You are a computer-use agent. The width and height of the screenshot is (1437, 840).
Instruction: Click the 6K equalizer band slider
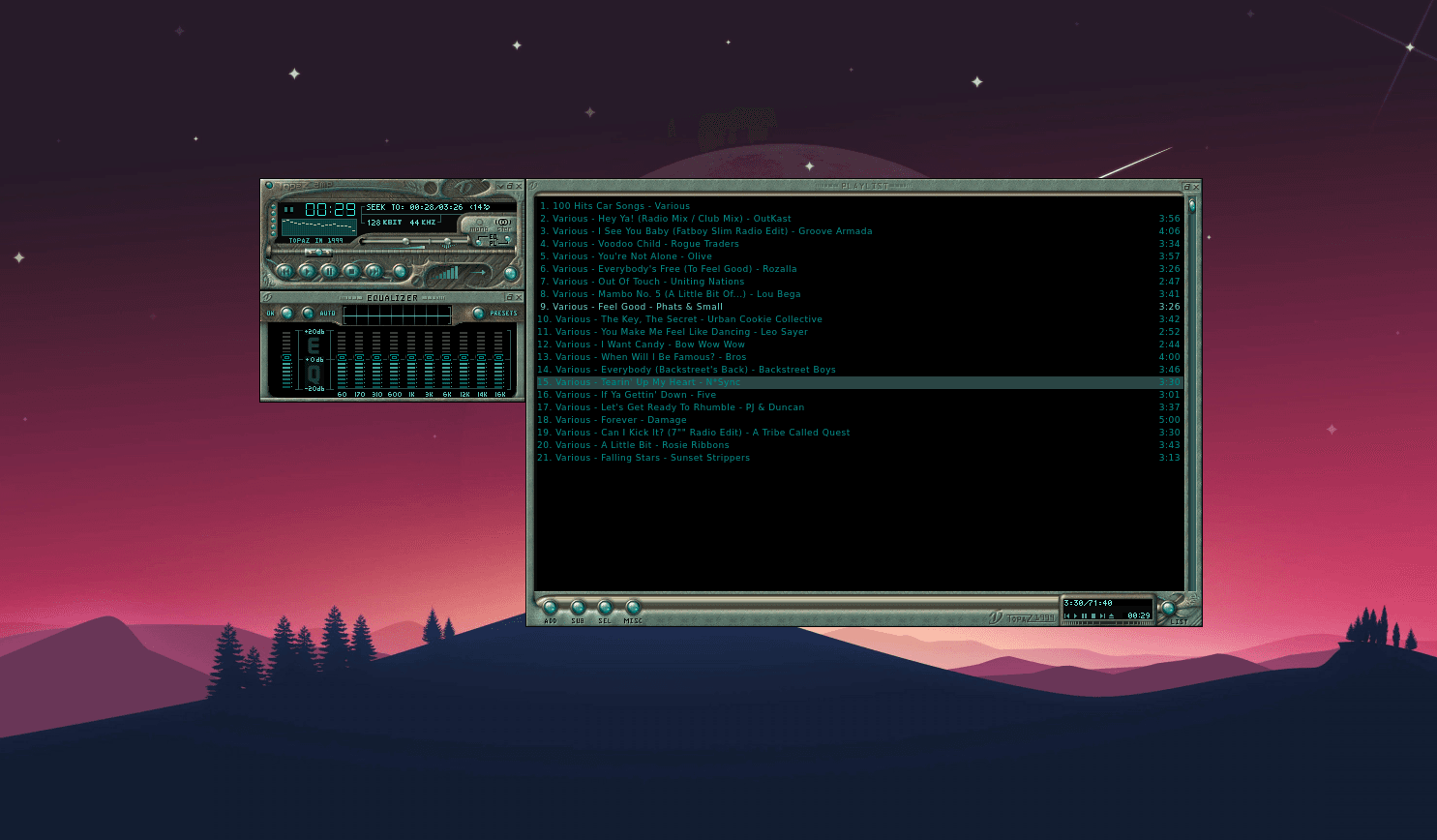446,359
